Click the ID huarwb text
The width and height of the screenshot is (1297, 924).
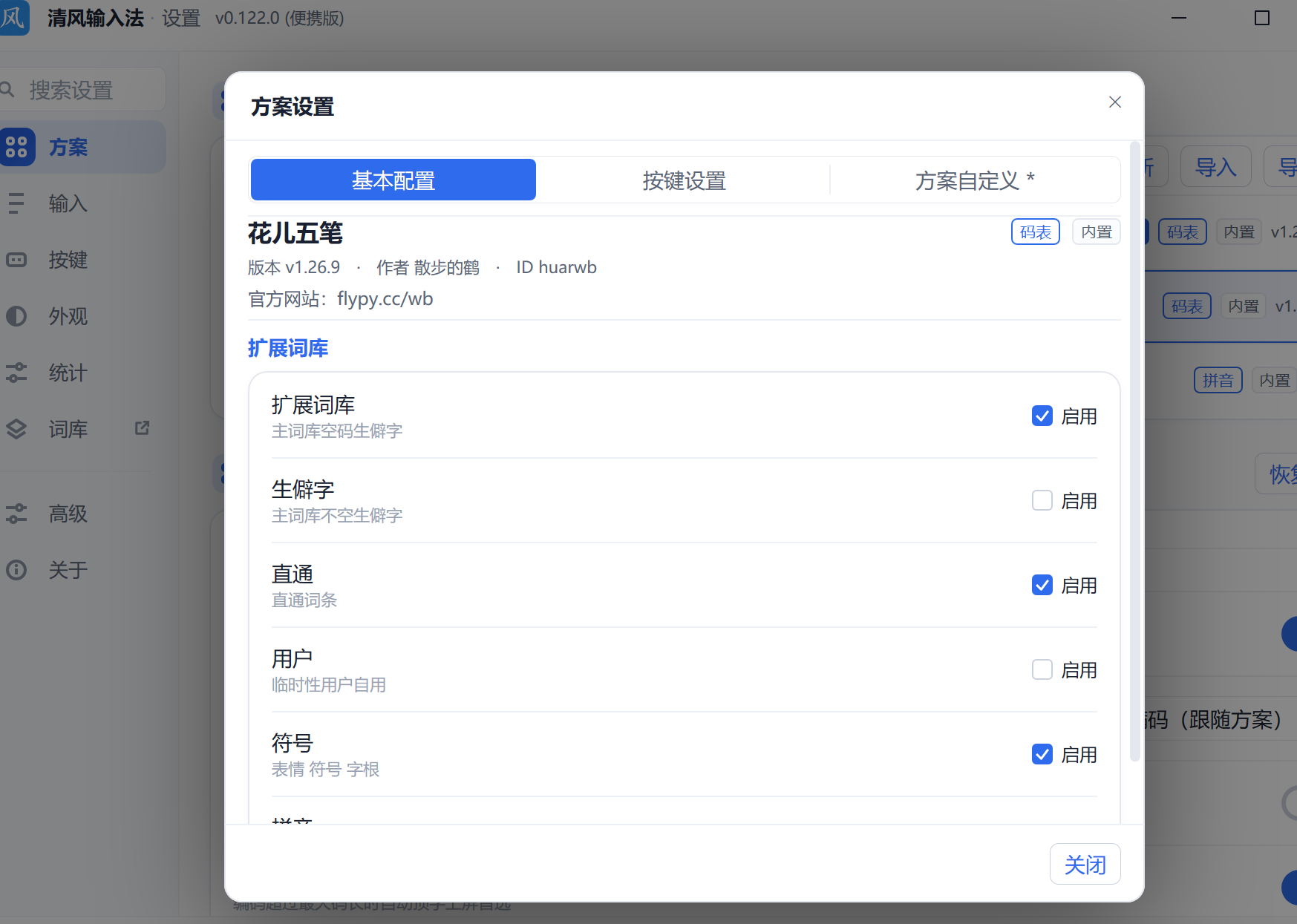click(557, 267)
